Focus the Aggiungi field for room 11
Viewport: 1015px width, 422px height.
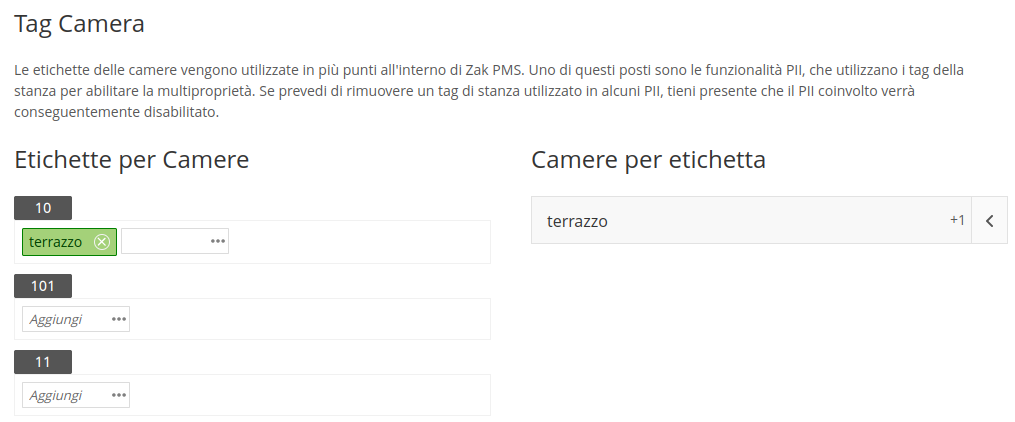click(x=66, y=395)
